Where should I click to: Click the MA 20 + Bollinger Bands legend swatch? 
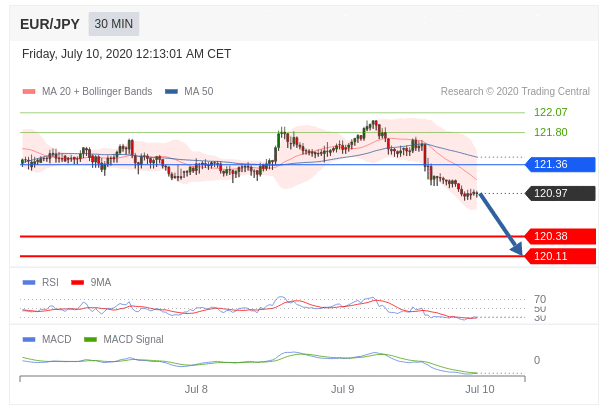coord(29,91)
